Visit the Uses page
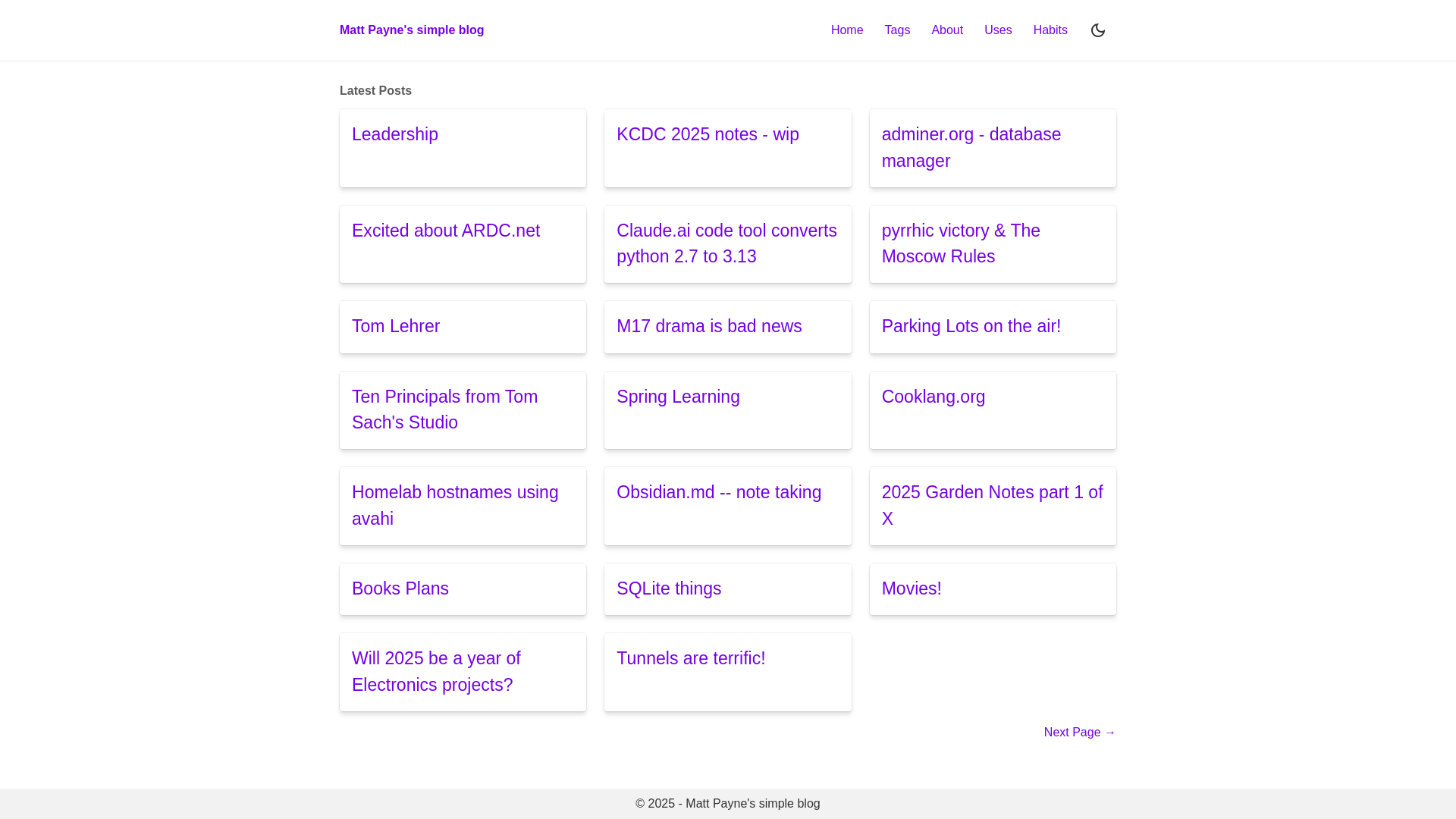 (998, 30)
